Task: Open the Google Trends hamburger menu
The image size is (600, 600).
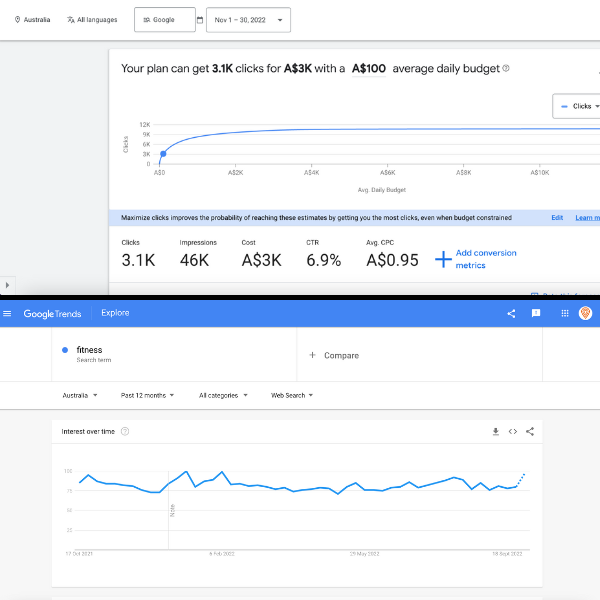Action: point(8,313)
